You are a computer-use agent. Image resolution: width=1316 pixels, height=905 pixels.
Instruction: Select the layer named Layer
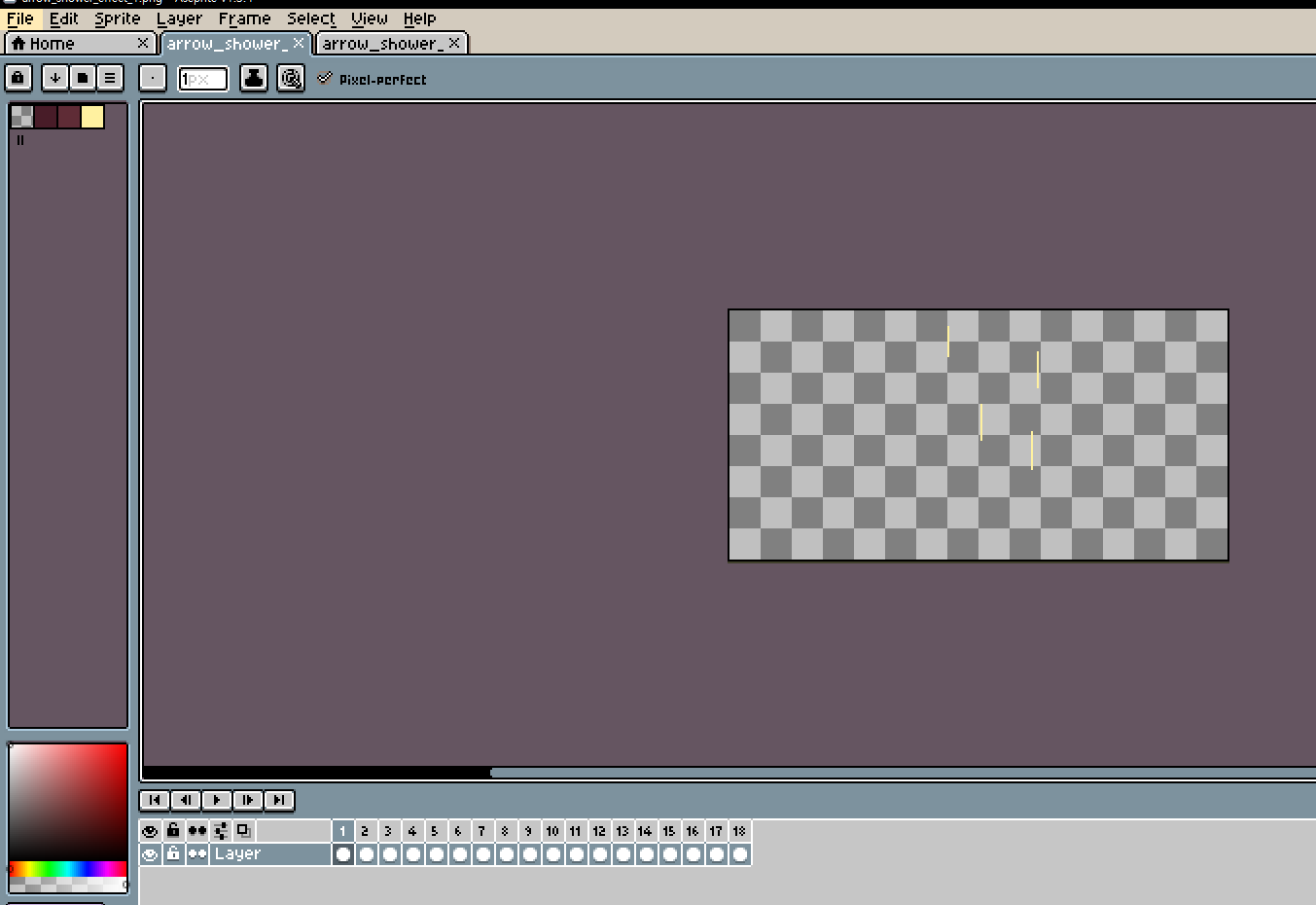tap(270, 854)
